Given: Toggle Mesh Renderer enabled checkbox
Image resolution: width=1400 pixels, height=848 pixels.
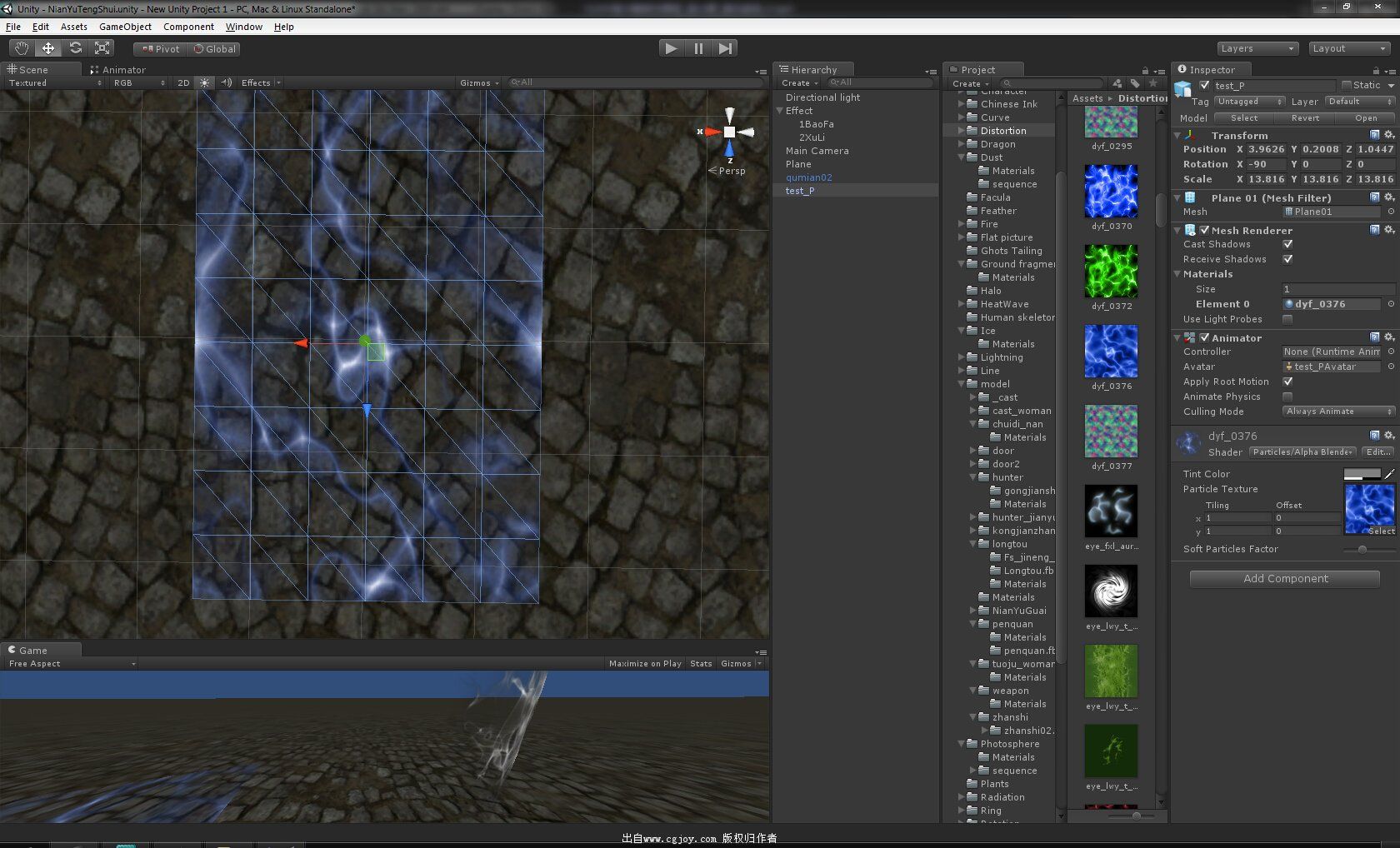Looking at the screenshot, I should pyautogui.click(x=1204, y=230).
